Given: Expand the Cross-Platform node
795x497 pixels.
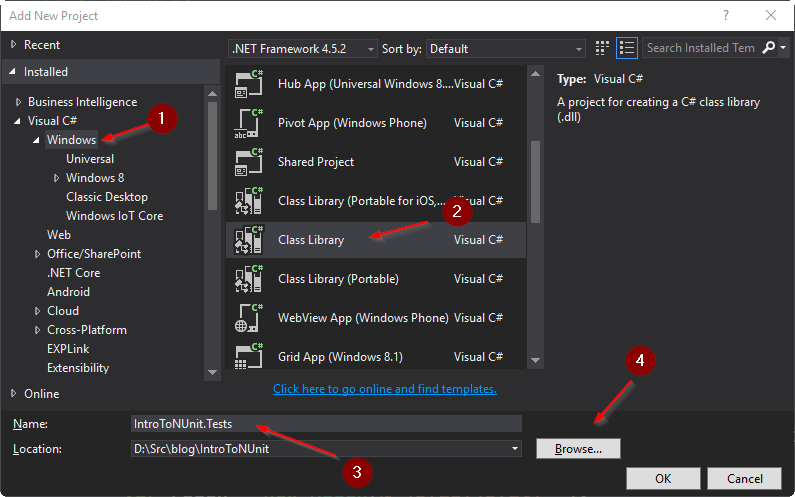Looking at the screenshot, I should click(37, 330).
